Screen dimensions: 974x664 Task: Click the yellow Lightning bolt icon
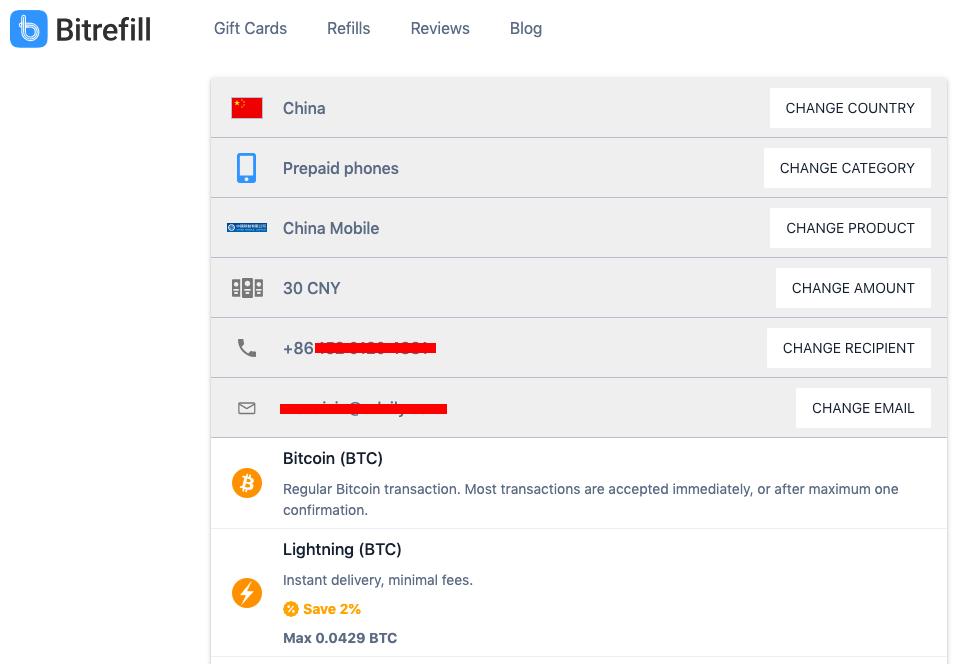pyautogui.click(x=247, y=592)
